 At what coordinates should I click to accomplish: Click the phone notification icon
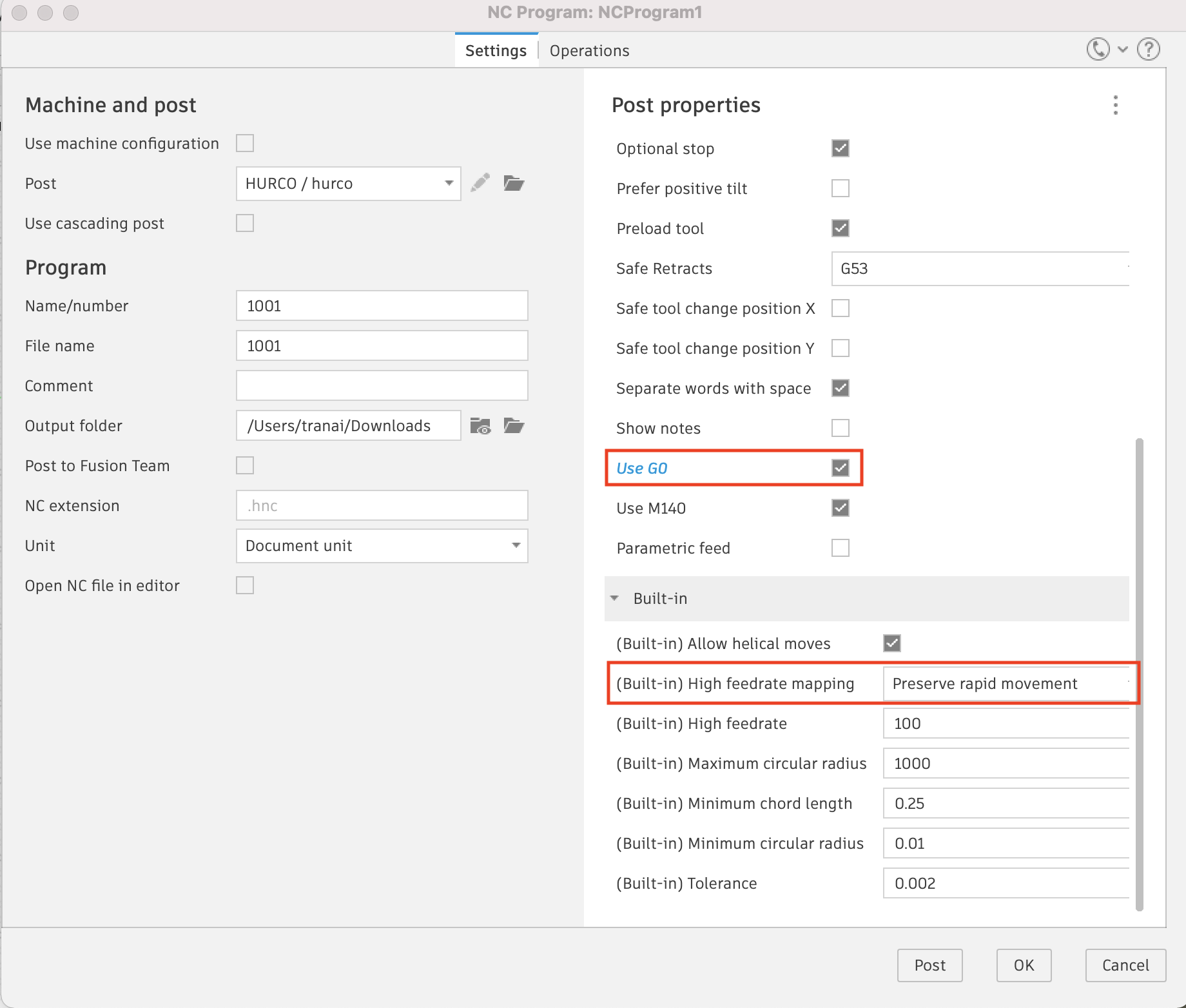click(1098, 50)
